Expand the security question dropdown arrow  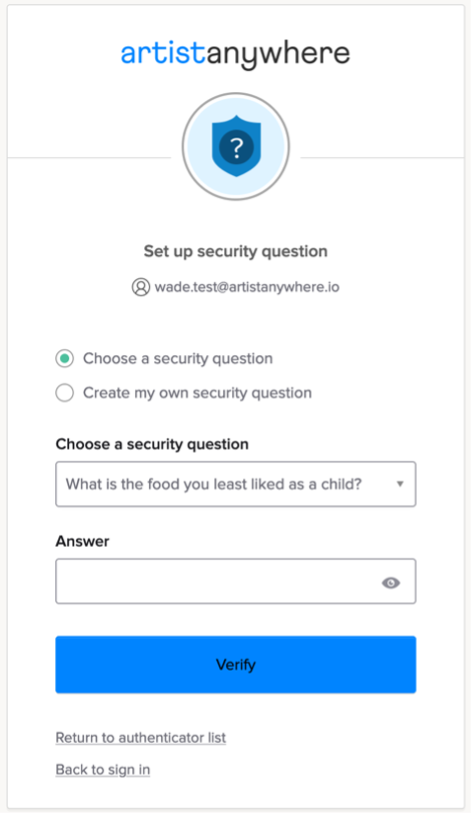400,484
